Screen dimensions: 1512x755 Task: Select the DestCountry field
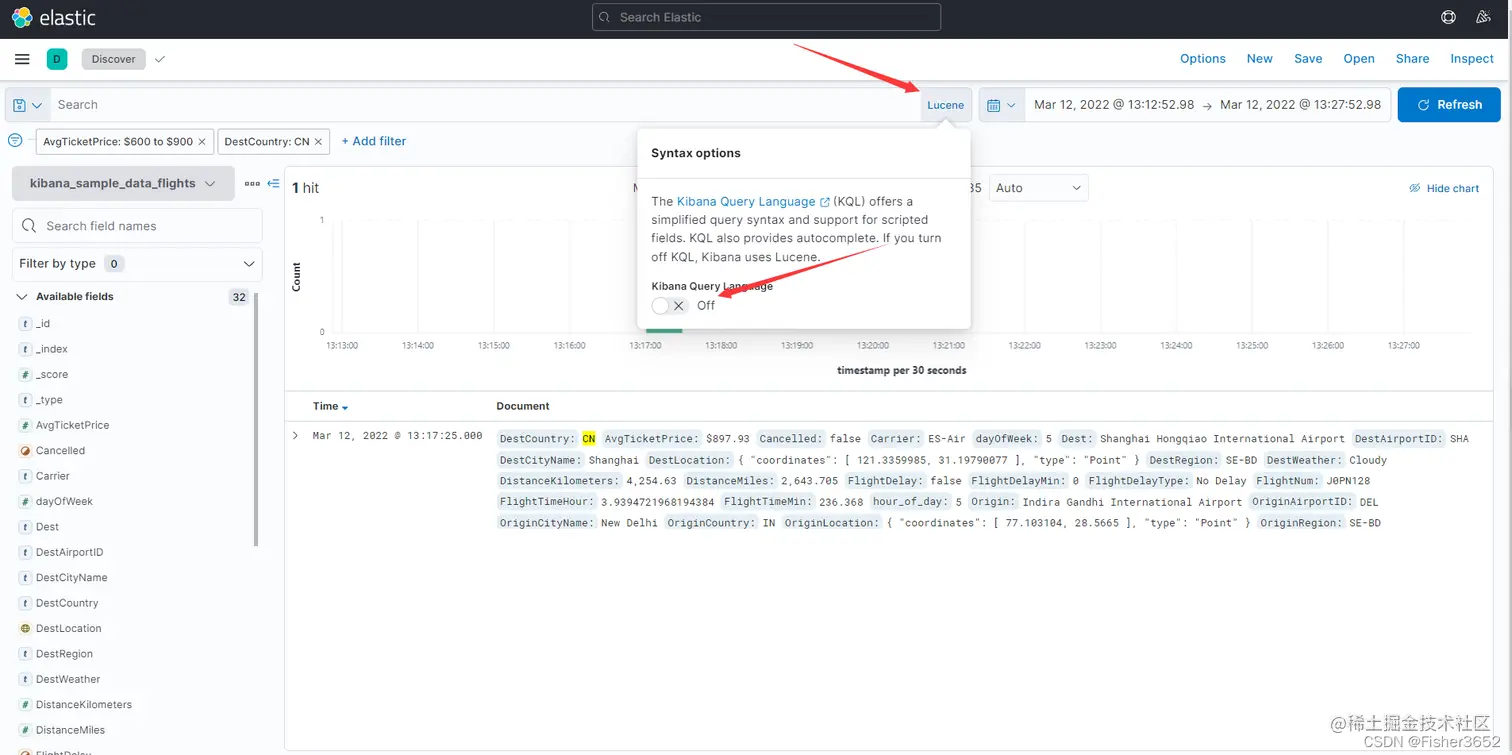[67, 603]
